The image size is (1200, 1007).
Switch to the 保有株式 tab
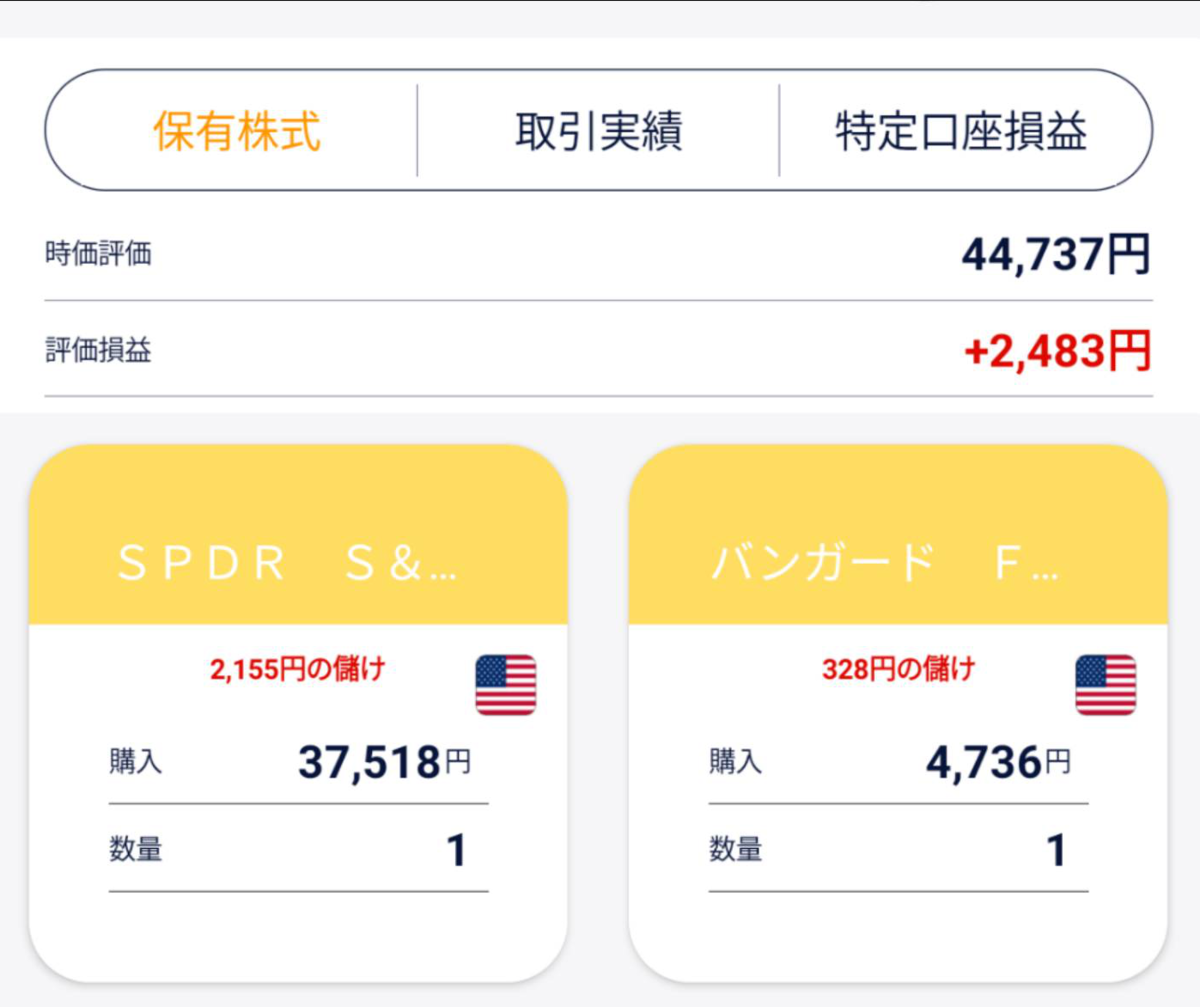tap(237, 131)
